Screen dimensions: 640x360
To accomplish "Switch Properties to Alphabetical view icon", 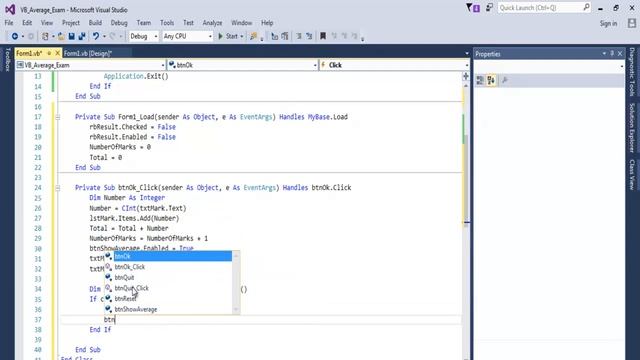I will 491,80.
